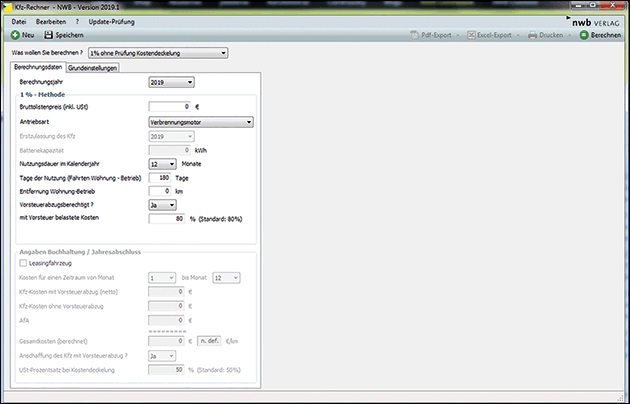The width and height of the screenshot is (630, 404).
Task: Open the Vorsteuerabzugsberechtigt dropdown
Action: pyautogui.click(x=172, y=204)
